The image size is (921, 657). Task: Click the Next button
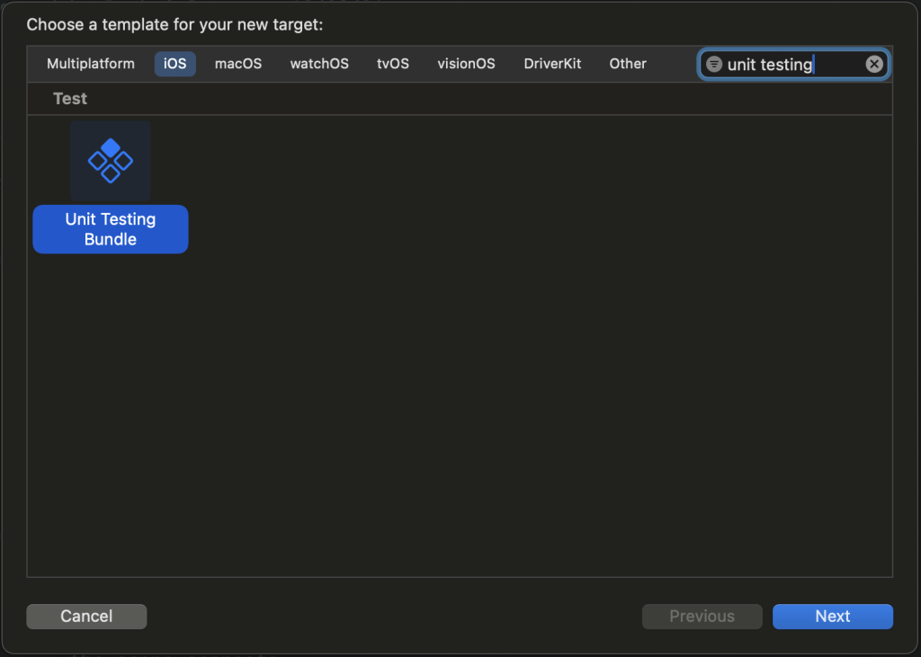click(832, 616)
